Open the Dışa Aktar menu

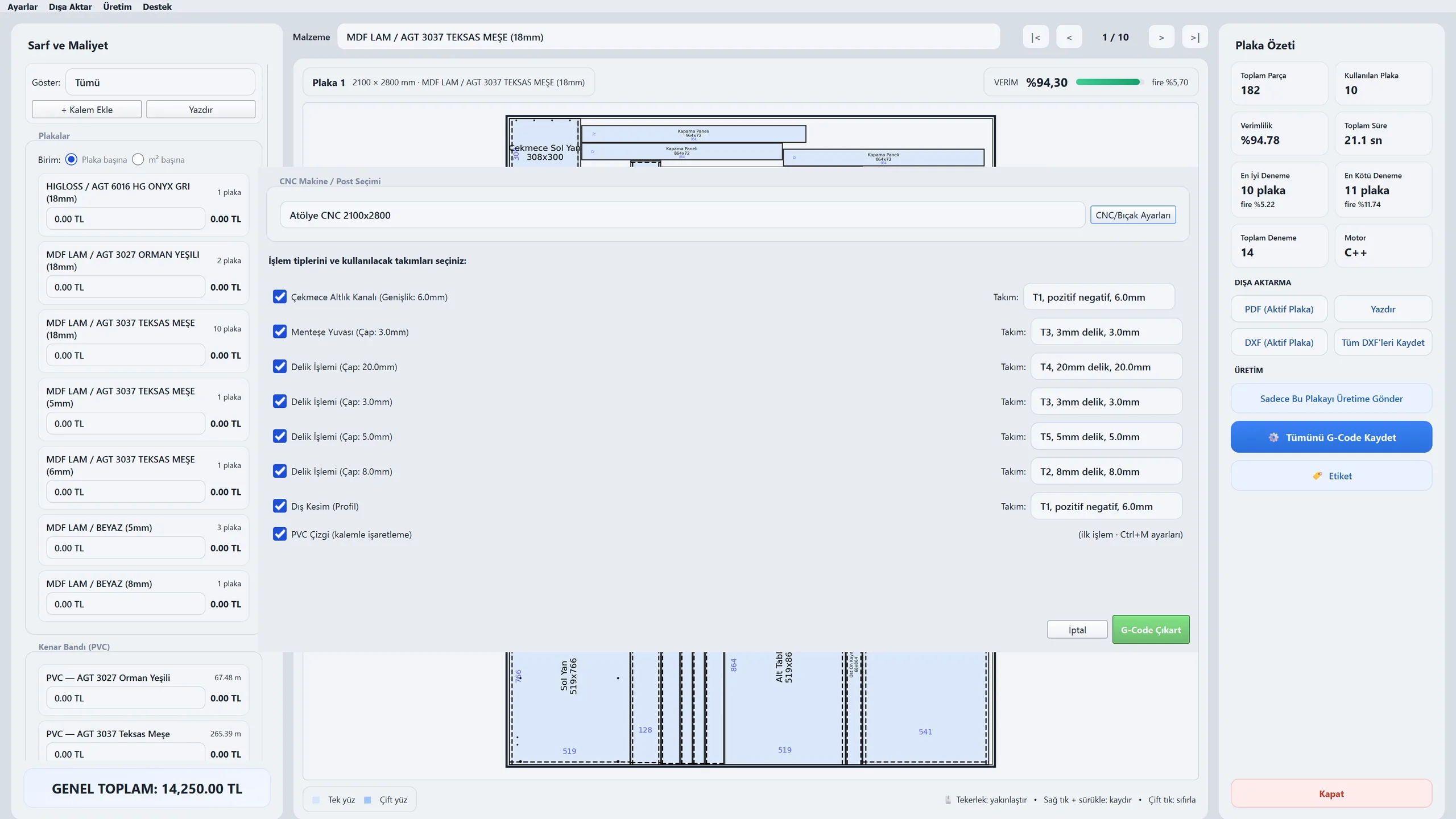click(x=70, y=7)
